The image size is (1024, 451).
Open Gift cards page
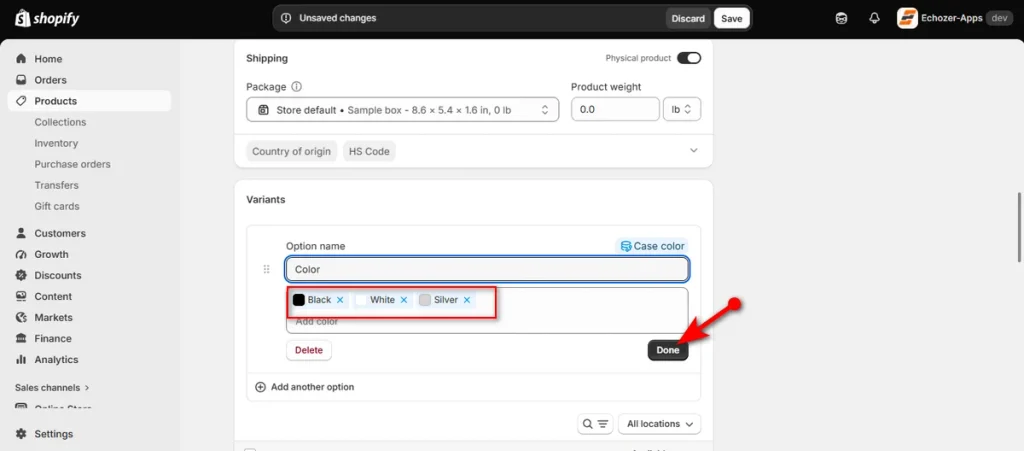point(57,206)
